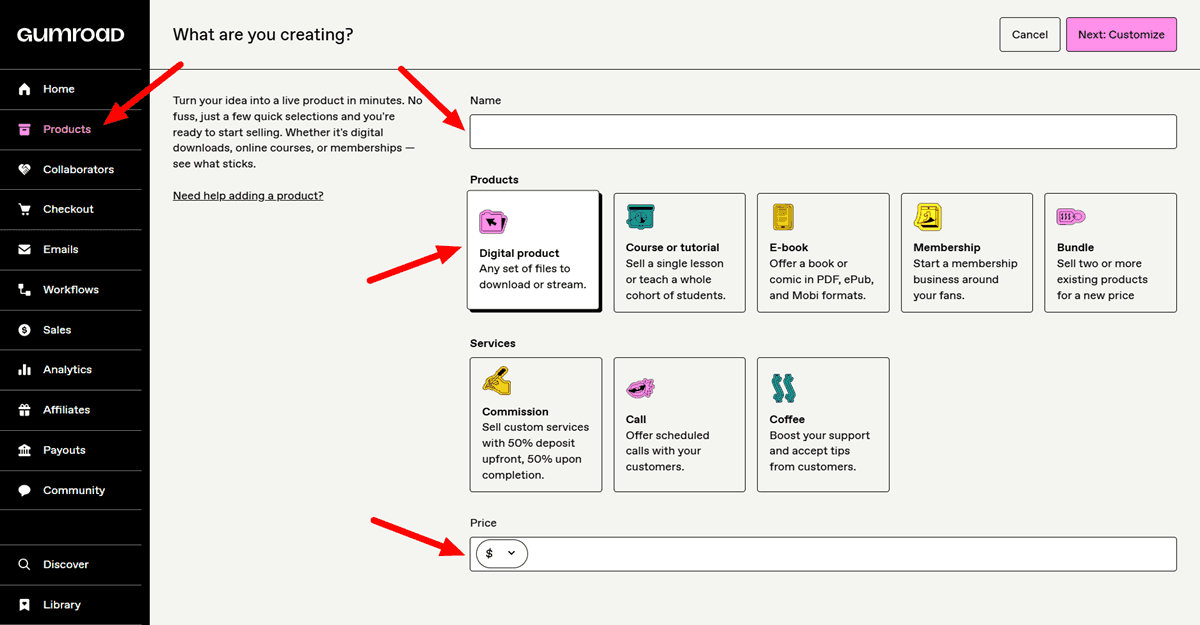Click the Checkout cart icon
The height and width of the screenshot is (625, 1200).
click(x=25, y=209)
